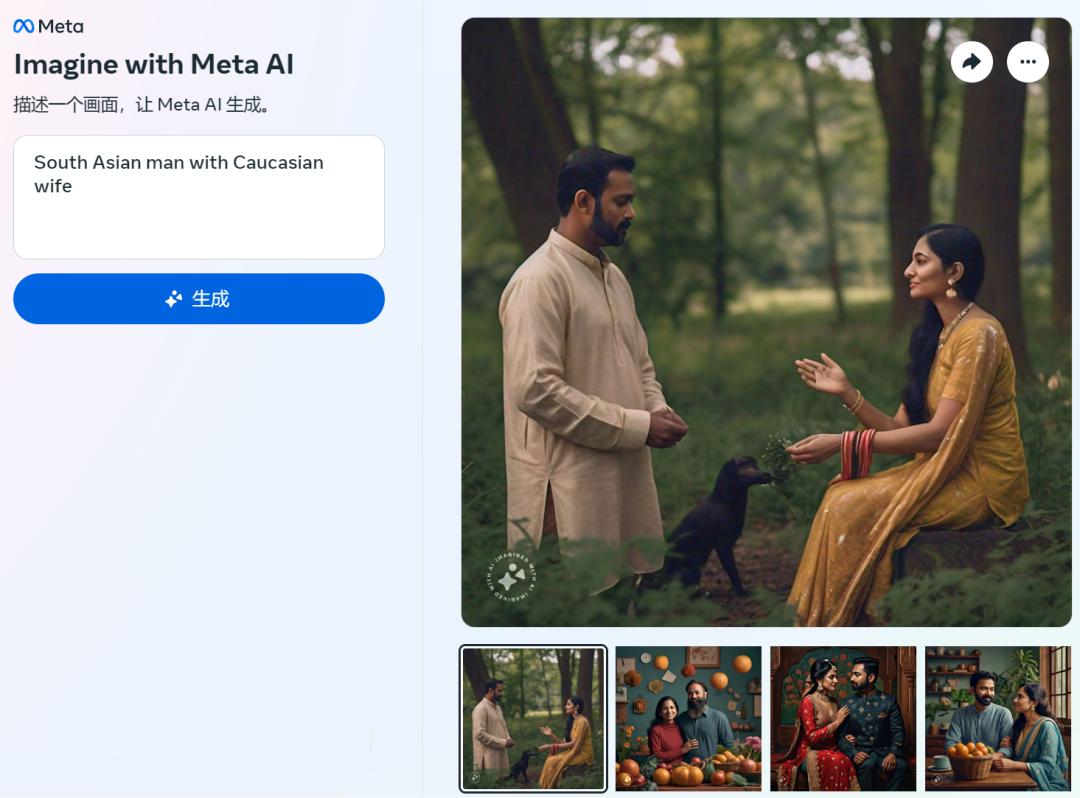Click the Meta wordmark text

(61, 26)
